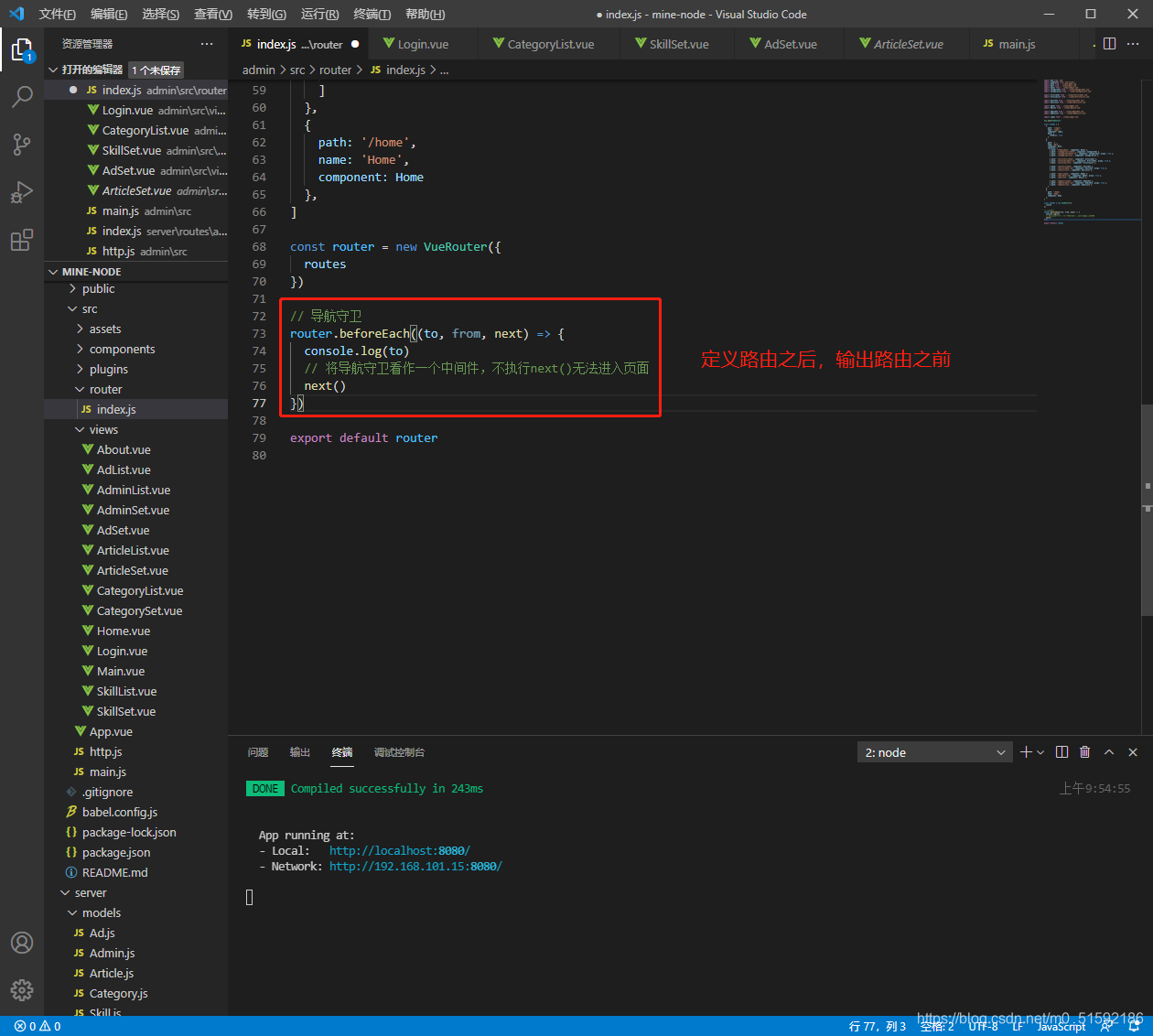Click the split editor icon
The image size is (1153, 1036).
click(x=1109, y=44)
